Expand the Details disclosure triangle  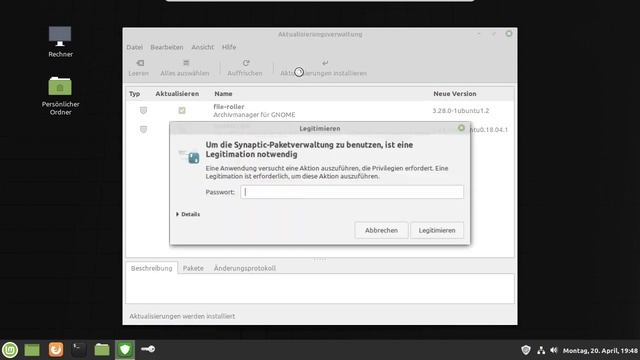(x=178, y=214)
